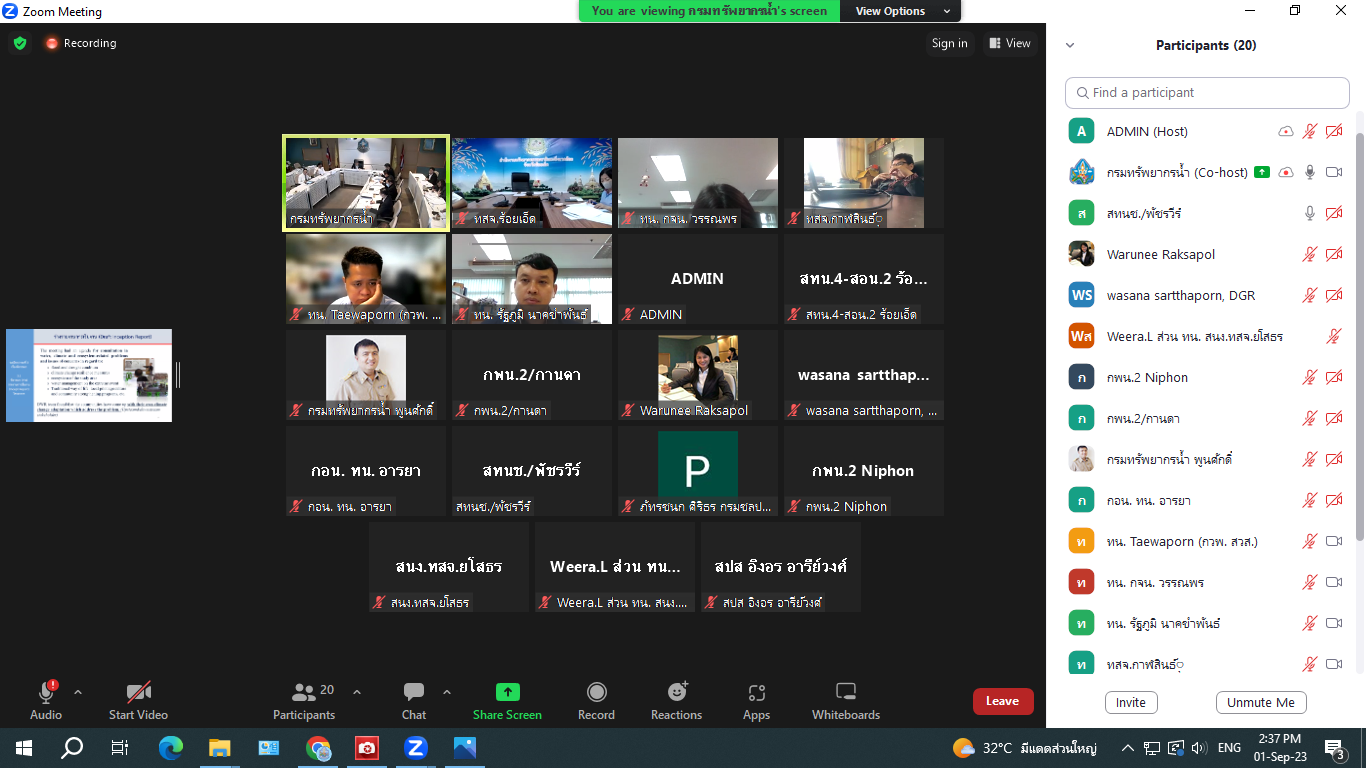The height and width of the screenshot is (768, 1366).
Task: Click the Find a participant search field
Action: tap(1207, 92)
